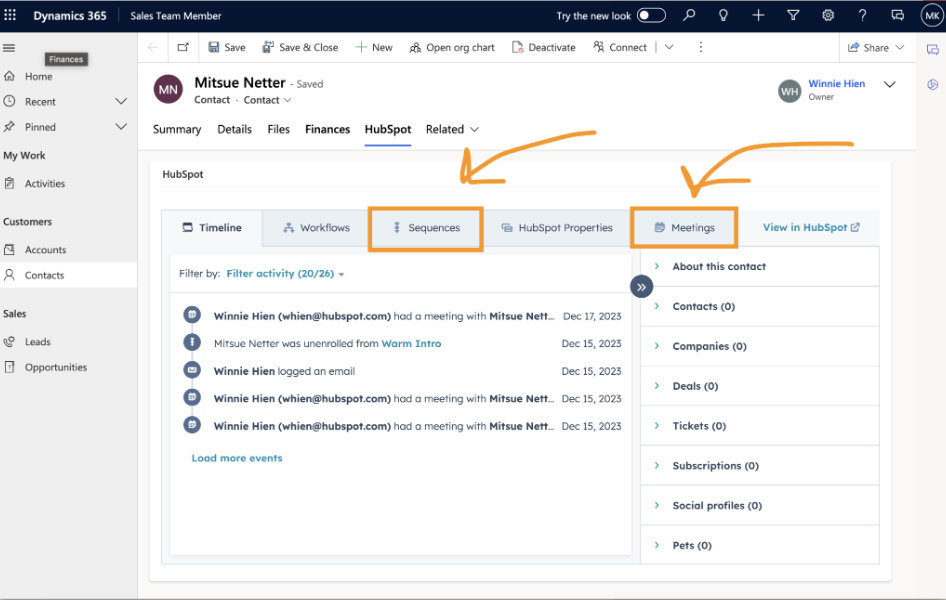Select the Workflows tab
Viewport: 946px width, 600px height.
316,227
